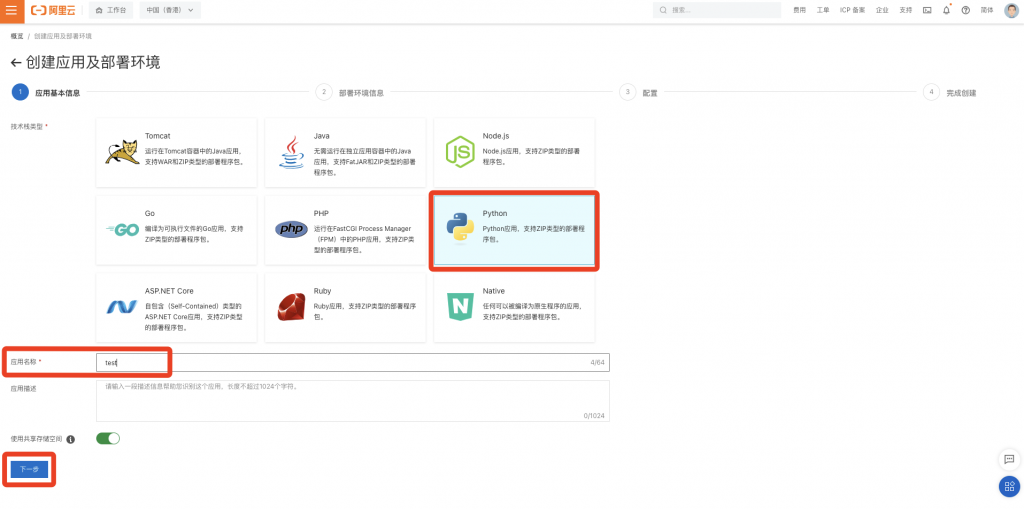Choose the Python tech stack card
Image resolution: width=1024 pixels, height=509 pixels.
514,230
